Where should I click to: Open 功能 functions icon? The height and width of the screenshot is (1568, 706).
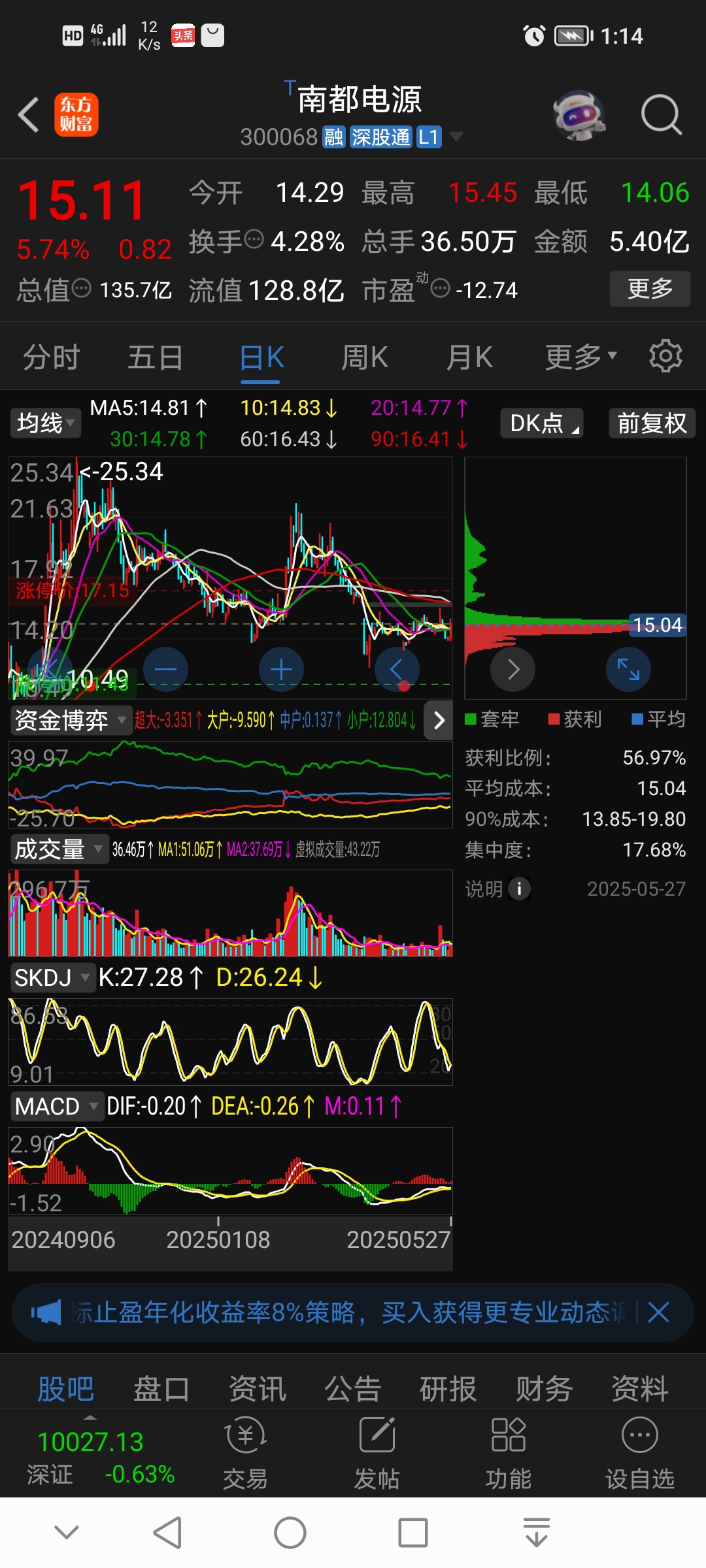click(x=509, y=1453)
